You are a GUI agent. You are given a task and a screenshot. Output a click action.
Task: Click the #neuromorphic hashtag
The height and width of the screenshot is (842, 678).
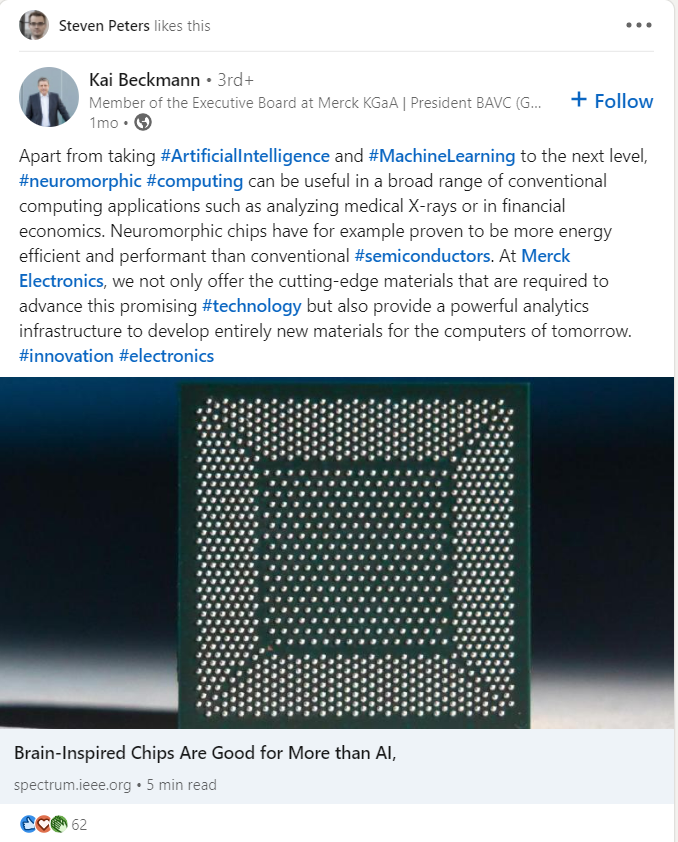tap(80, 181)
